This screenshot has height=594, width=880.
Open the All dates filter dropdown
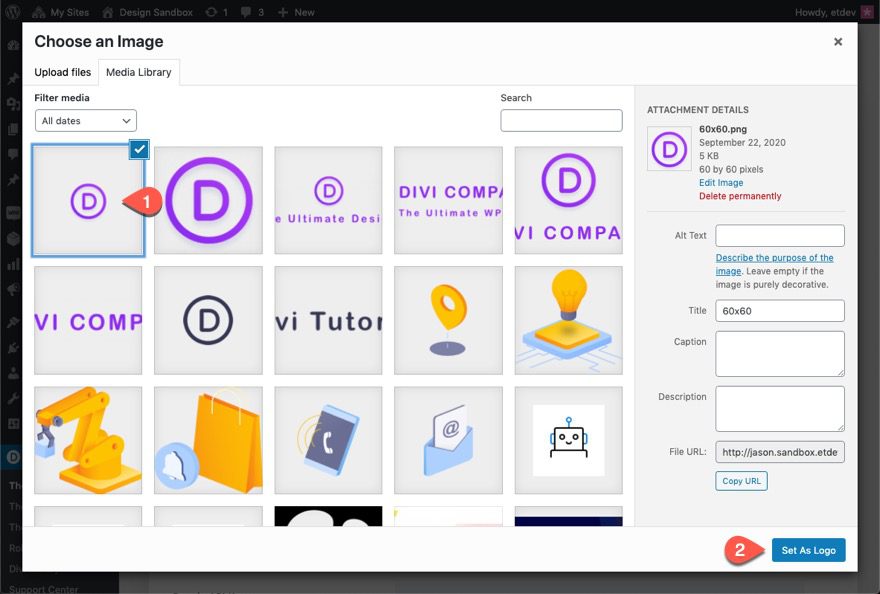(85, 120)
